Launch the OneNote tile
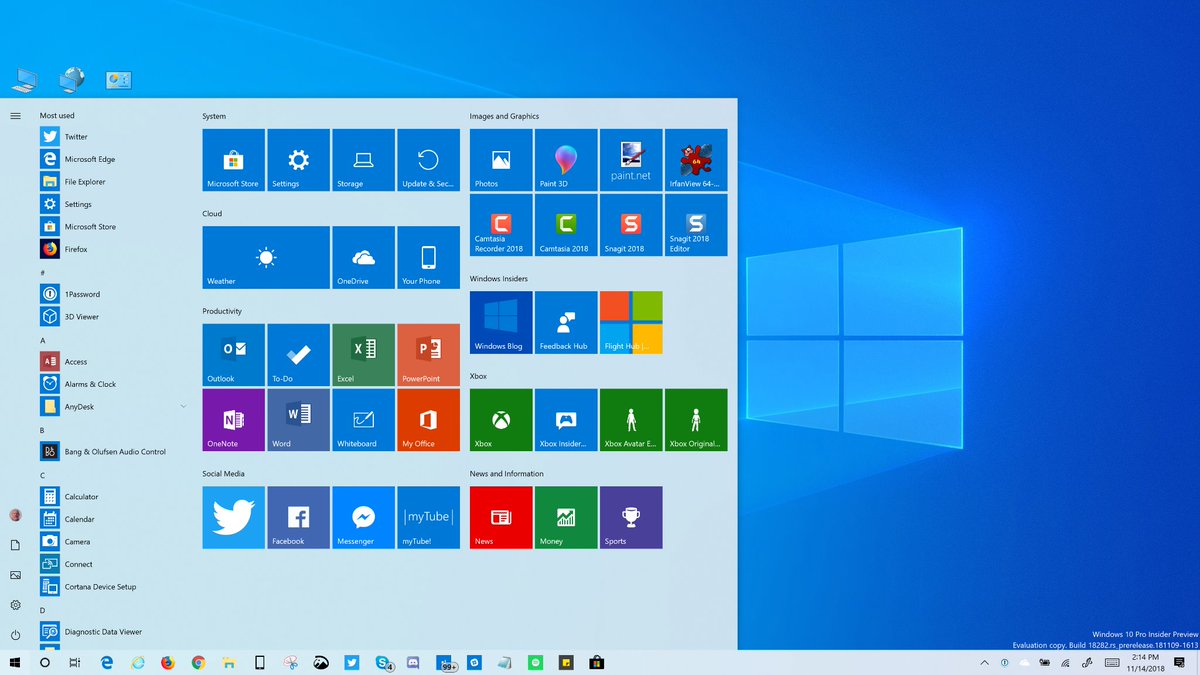 233,420
